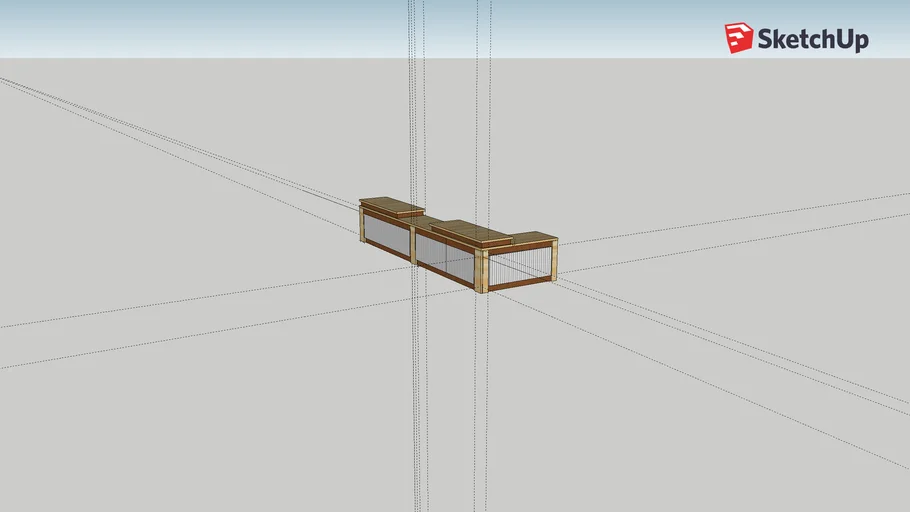Pick the left pair of vertical guide lines
The width and height of the screenshot is (910, 512).
(x=412, y=100)
